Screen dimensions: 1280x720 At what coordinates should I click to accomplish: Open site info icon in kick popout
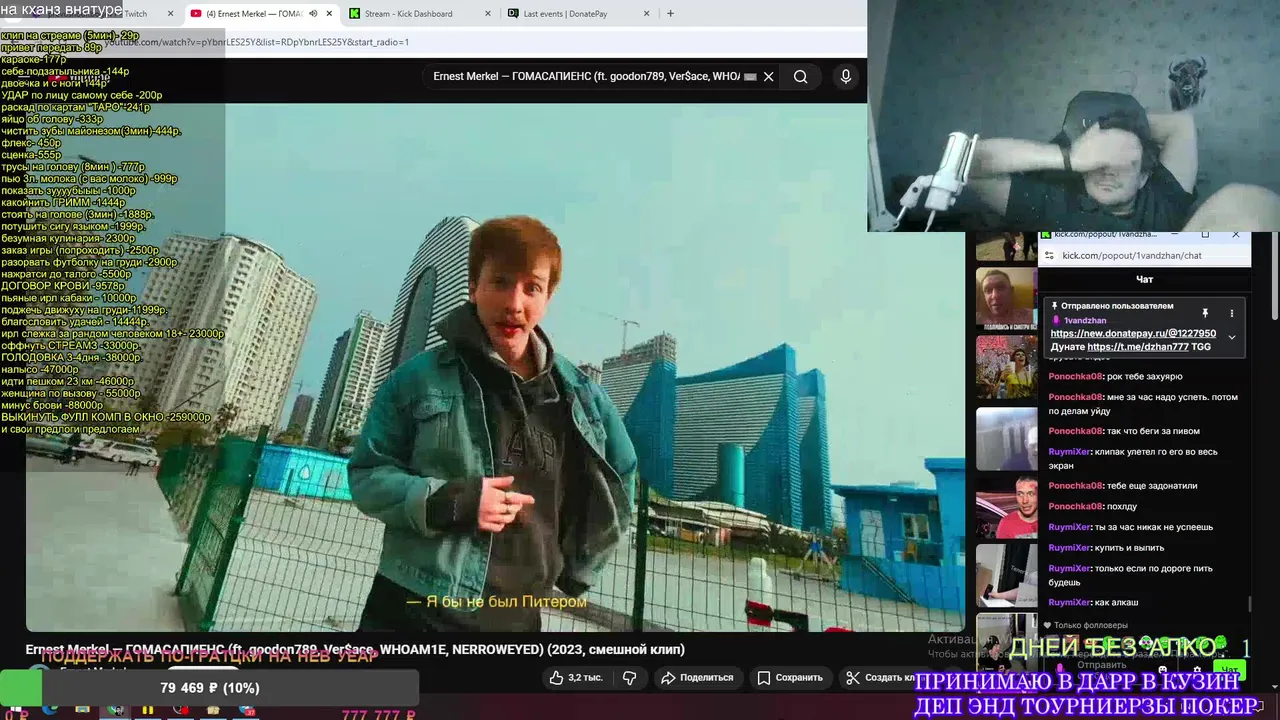1049,255
